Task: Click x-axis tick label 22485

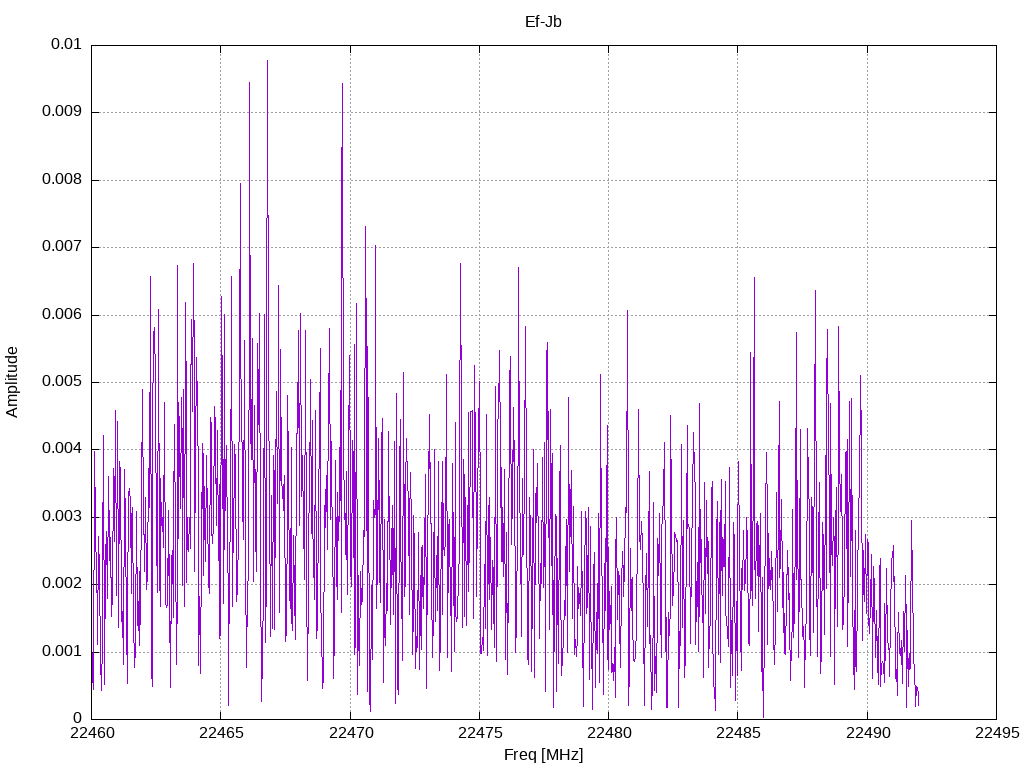Action: (x=738, y=733)
